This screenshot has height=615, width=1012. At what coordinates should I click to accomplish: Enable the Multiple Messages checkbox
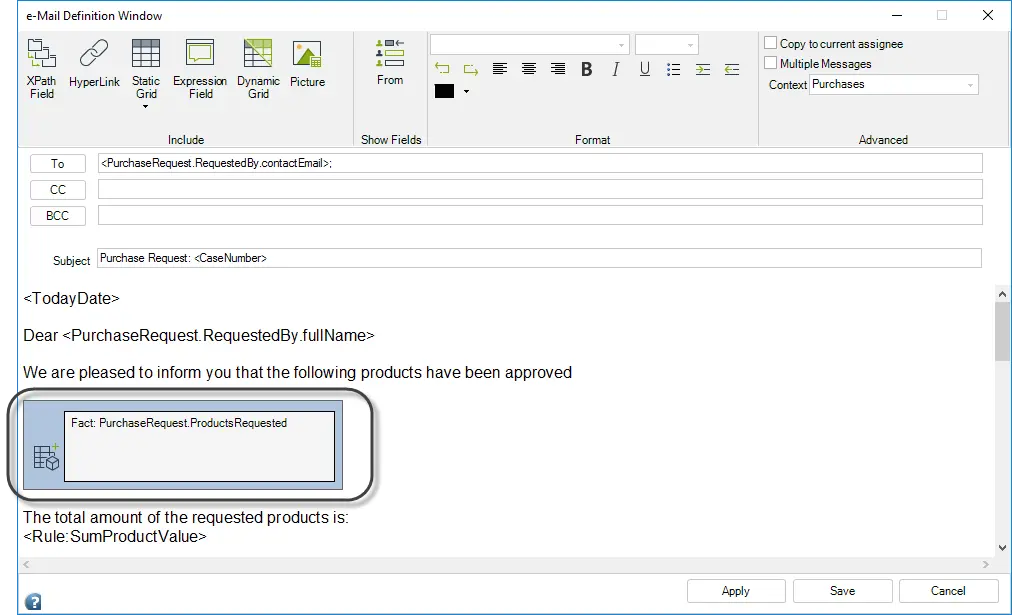[770, 63]
